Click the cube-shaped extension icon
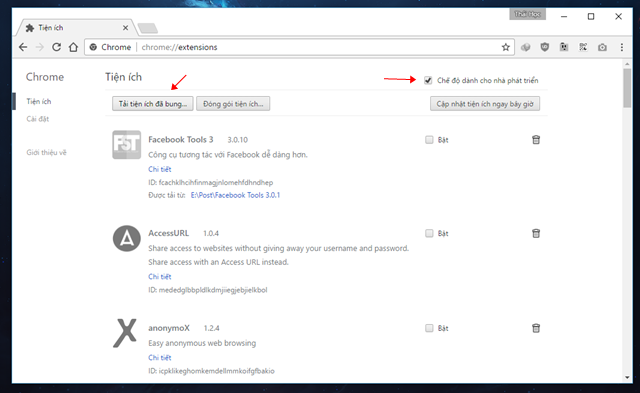Viewport: 640px width, 393px height. (x=526, y=47)
